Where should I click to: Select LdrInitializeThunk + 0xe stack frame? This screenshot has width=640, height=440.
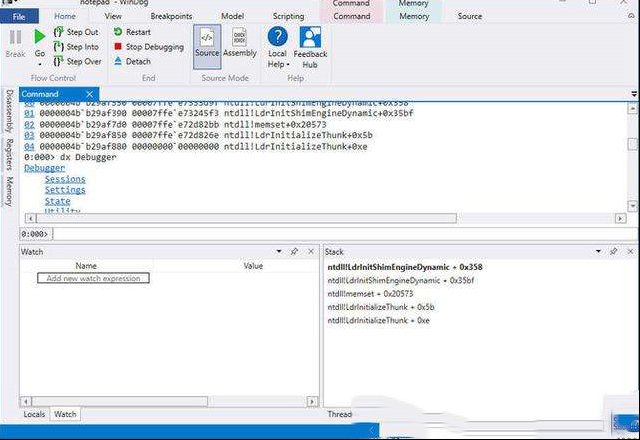378,320
